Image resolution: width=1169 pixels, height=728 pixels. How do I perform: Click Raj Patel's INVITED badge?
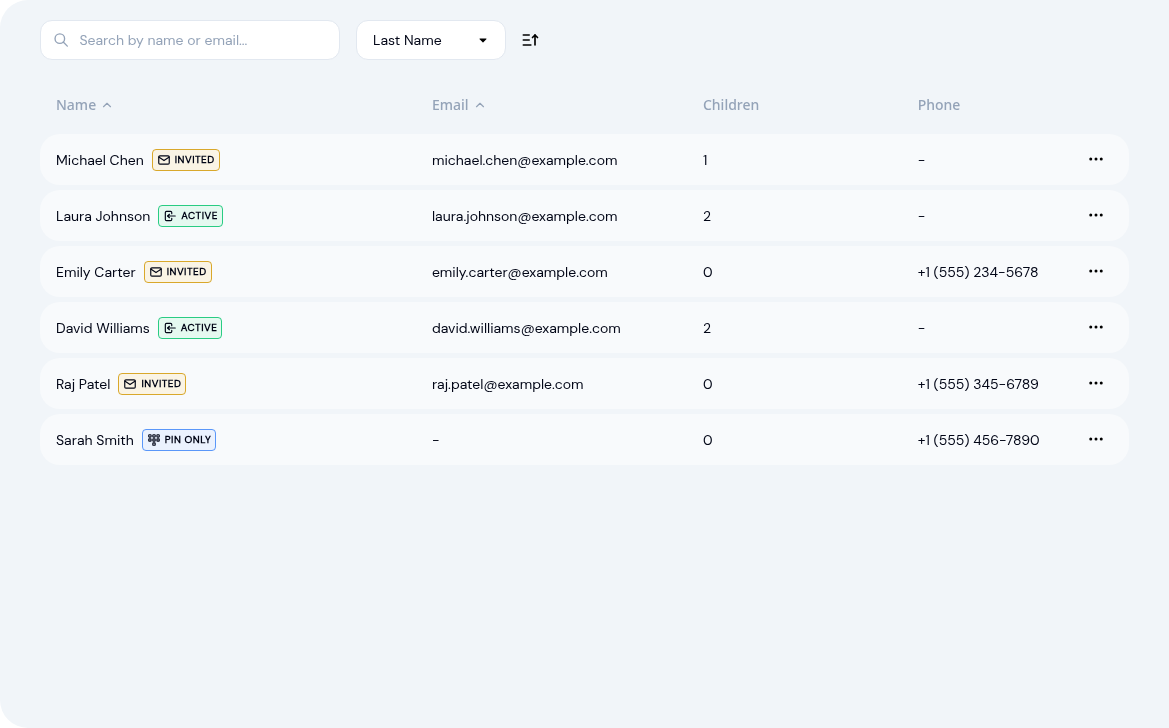(152, 383)
